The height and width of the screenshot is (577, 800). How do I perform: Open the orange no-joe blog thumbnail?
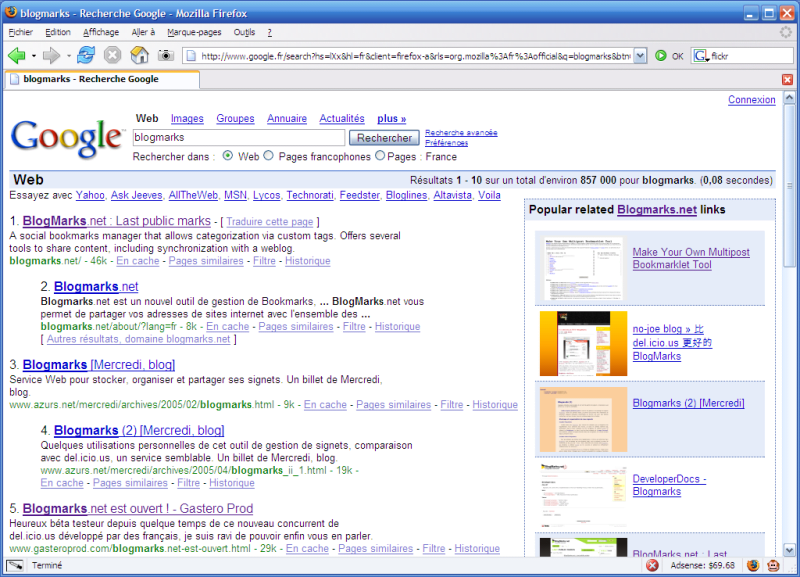click(x=584, y=343)
